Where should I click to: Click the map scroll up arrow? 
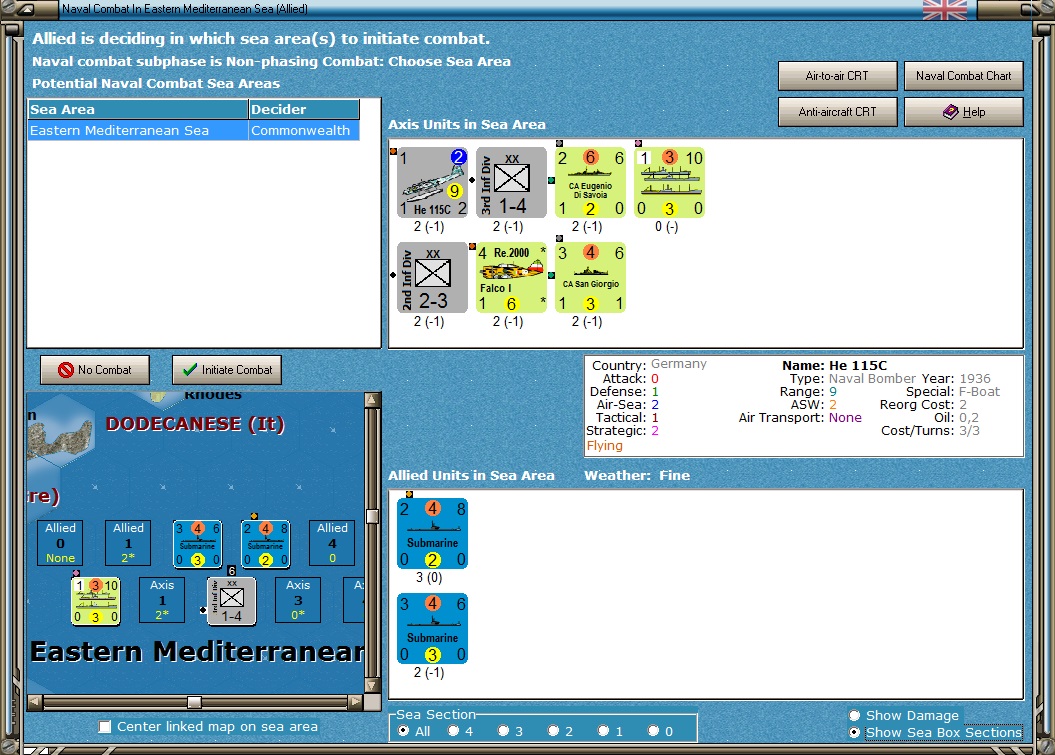coord(372,400)
